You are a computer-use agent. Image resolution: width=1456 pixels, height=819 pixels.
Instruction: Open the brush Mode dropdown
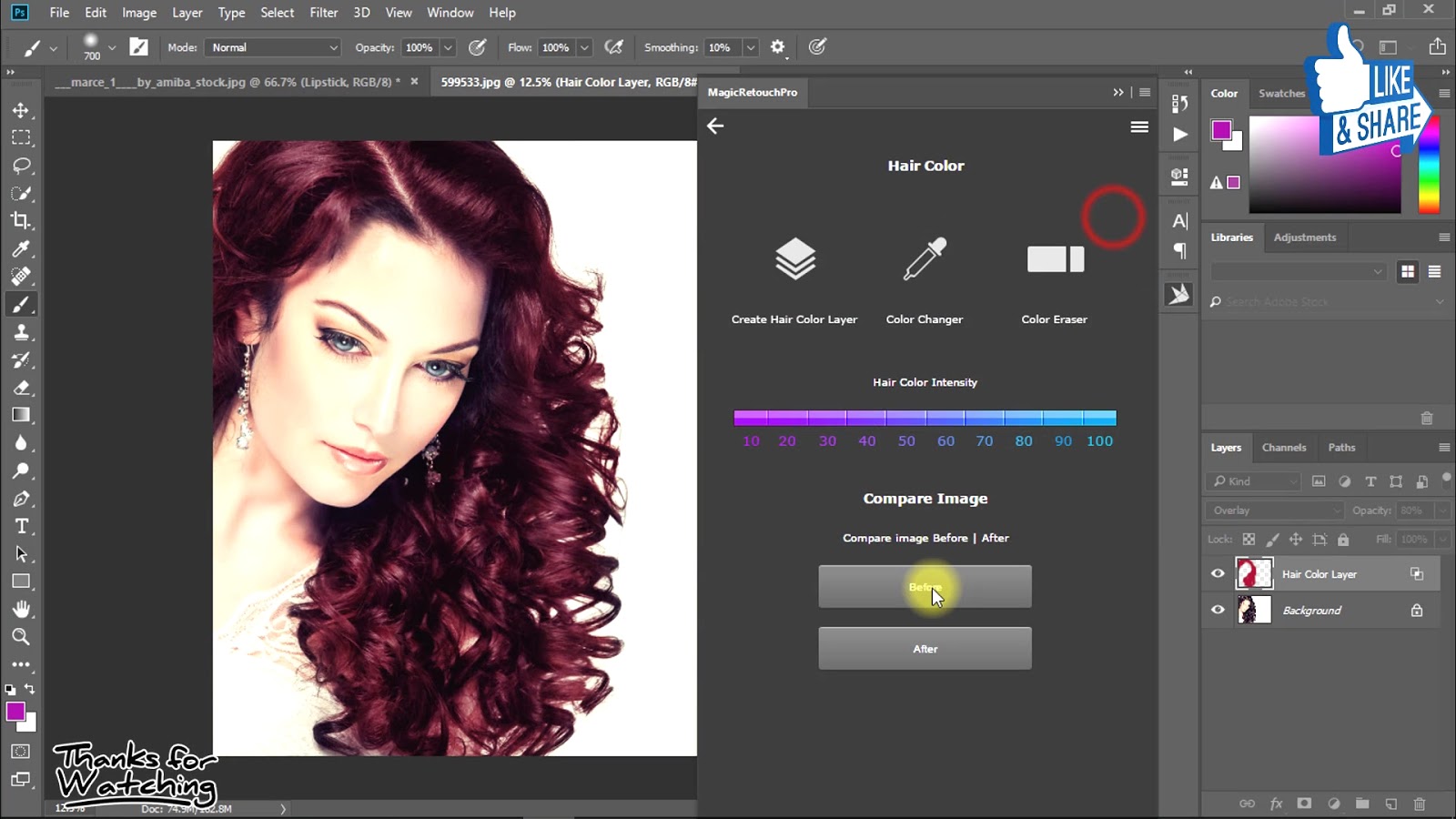point(274,47)
